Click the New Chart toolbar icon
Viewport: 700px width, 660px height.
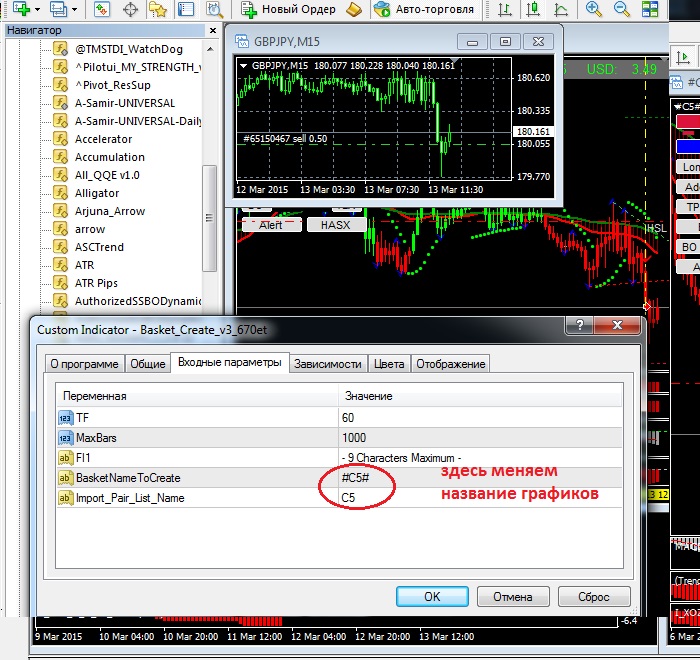pos(21,8)
